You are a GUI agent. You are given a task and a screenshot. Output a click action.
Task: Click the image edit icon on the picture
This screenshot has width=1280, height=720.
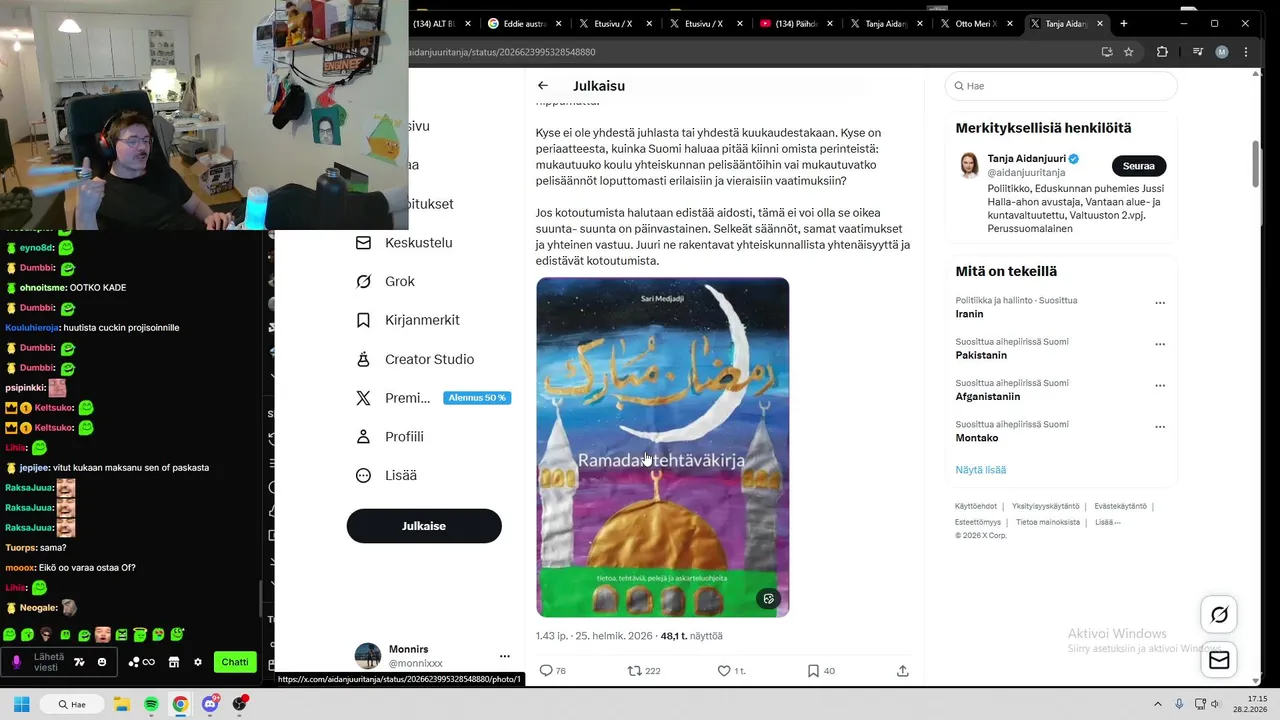(768, 599)
